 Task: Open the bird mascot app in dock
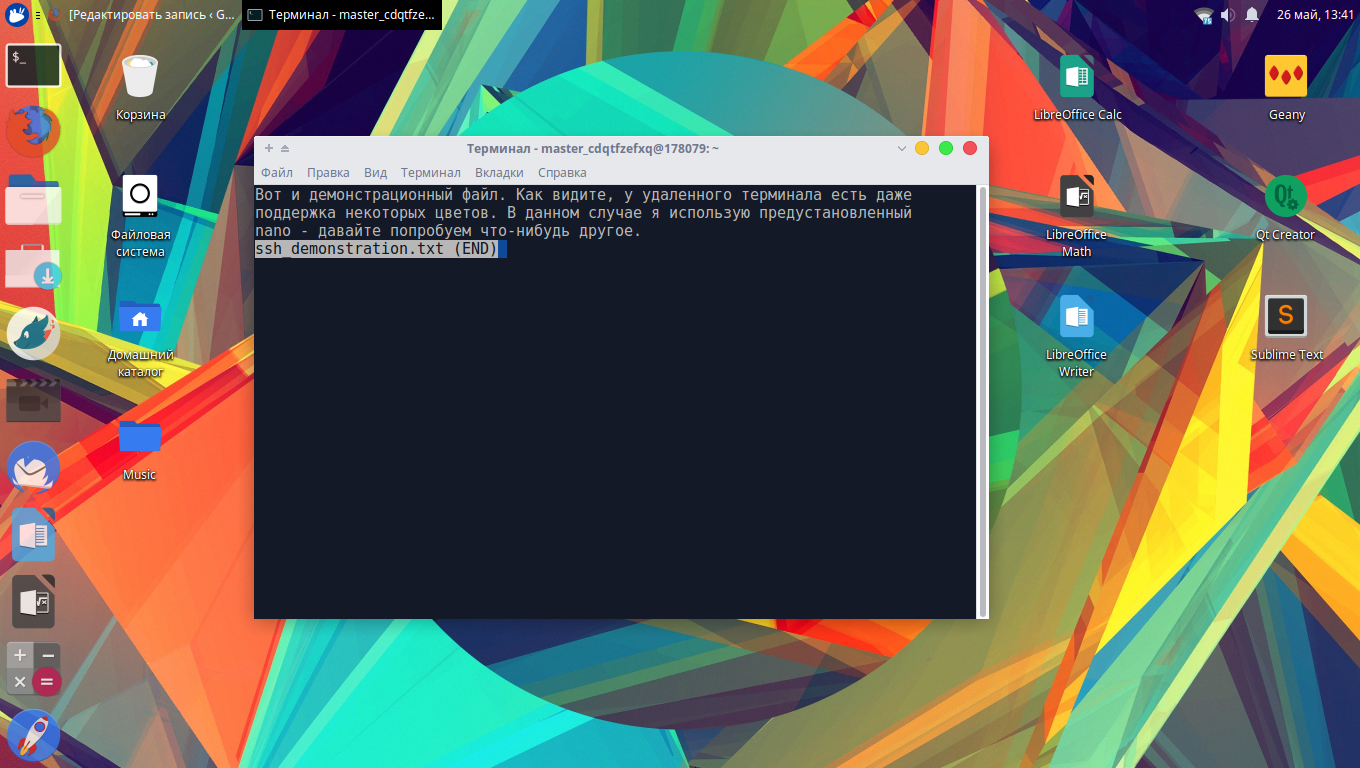pyautogui.click(x=33, y=333)
